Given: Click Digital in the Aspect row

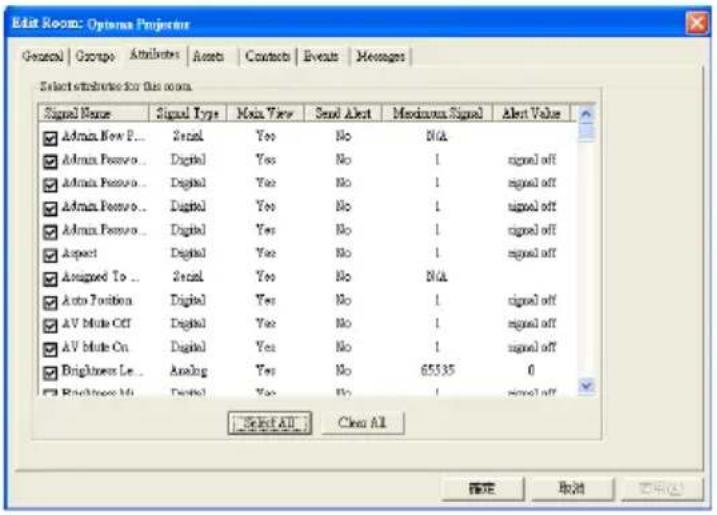Looking at the screenshot, I should 188,253.
